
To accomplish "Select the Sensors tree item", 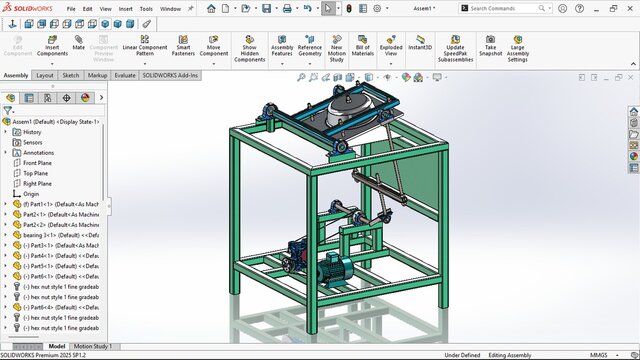I will [x=33, y=142].
